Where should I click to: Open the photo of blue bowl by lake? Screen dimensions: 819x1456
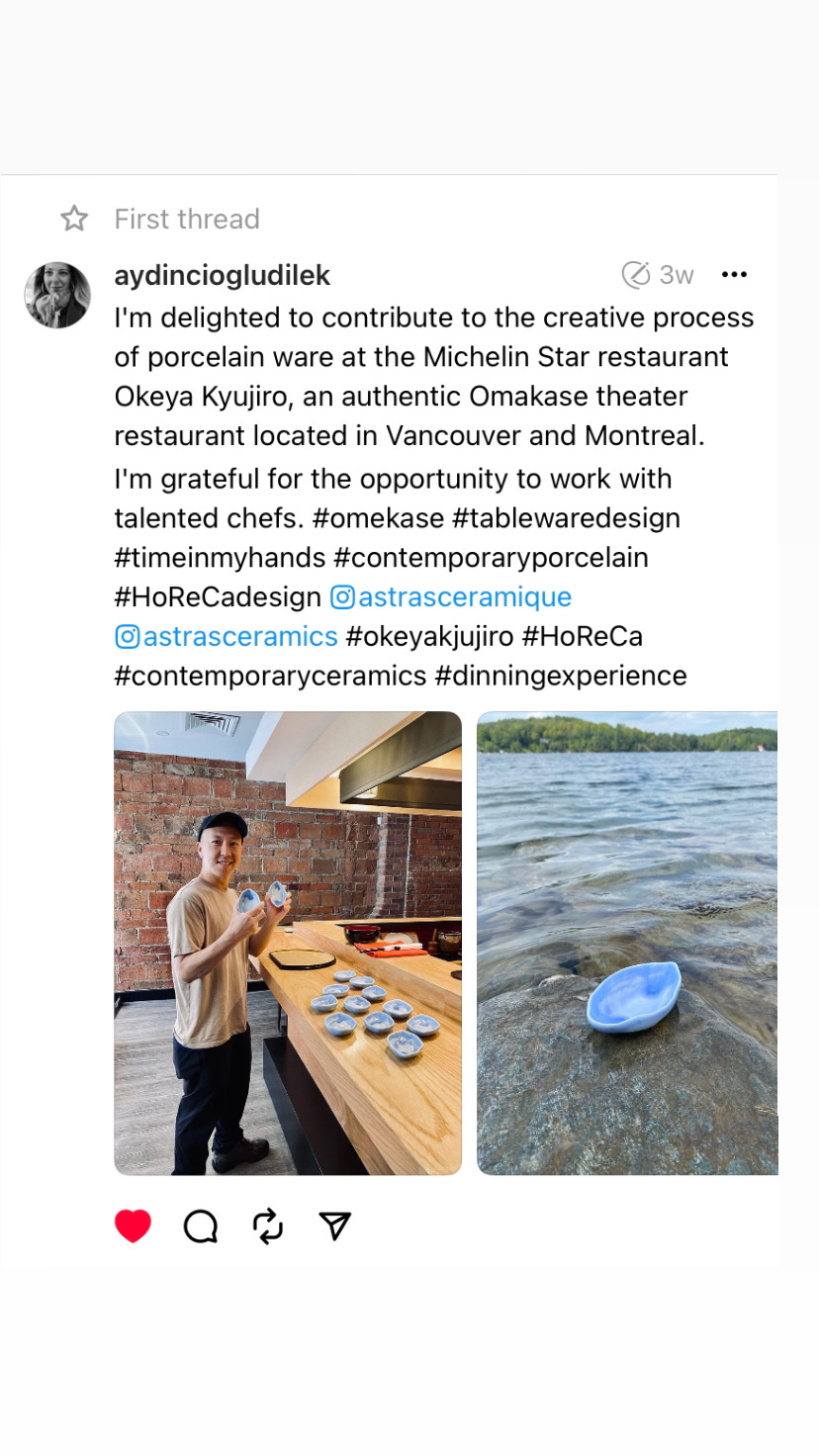pyautogui.click(x=627, y=943)
